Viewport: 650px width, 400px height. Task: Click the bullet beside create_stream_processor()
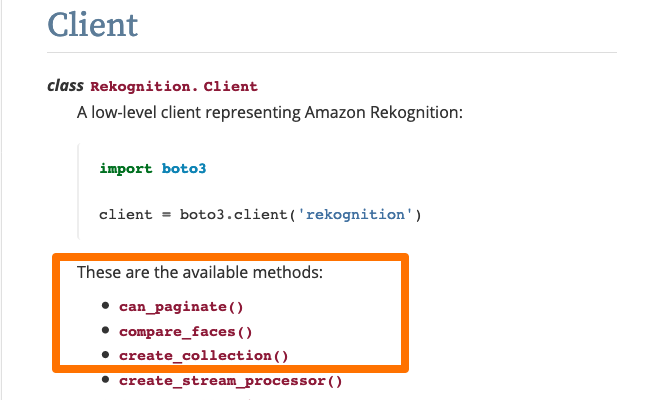[105, 379]
